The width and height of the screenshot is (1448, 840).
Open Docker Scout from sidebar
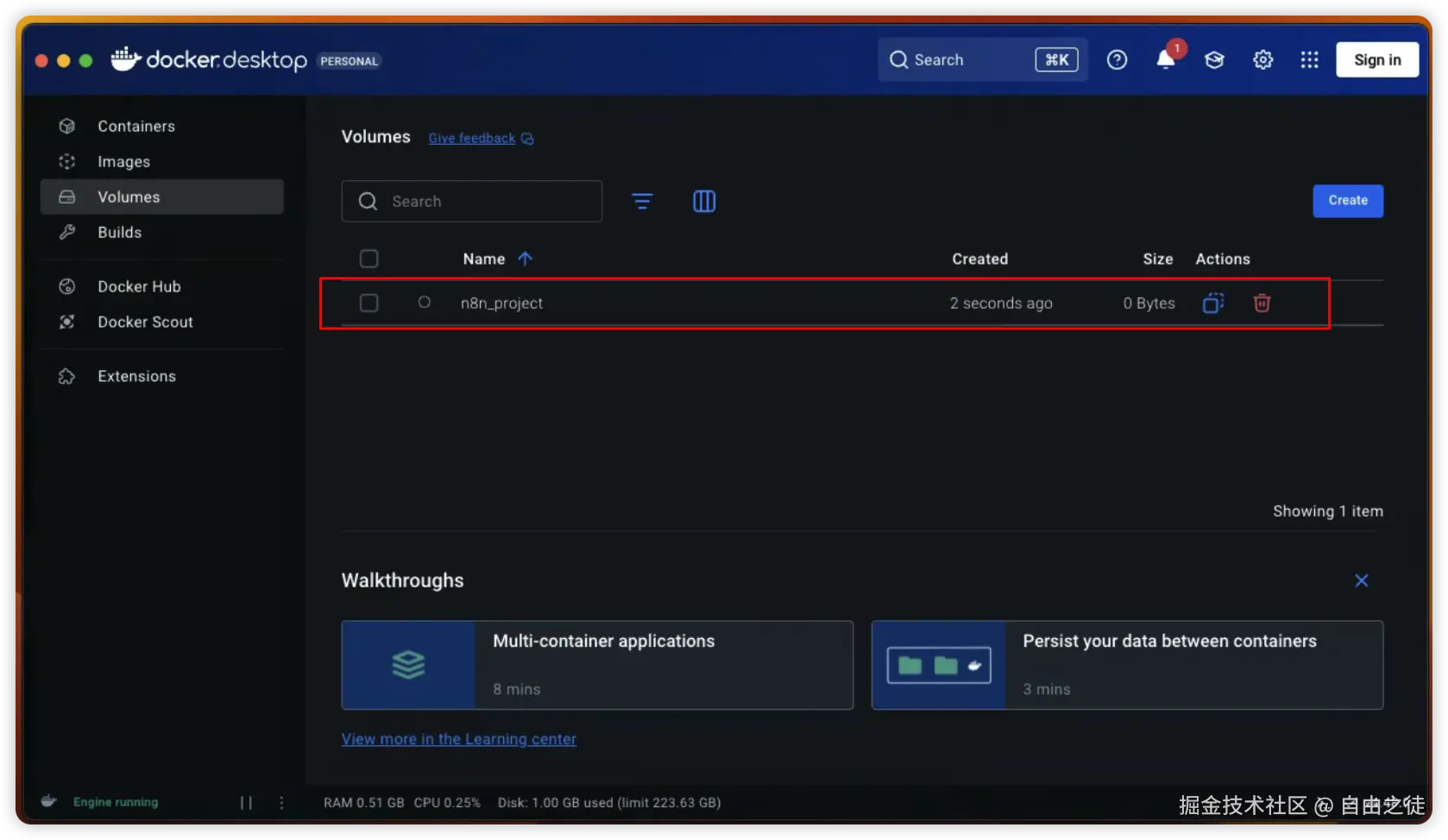point(162,322)
